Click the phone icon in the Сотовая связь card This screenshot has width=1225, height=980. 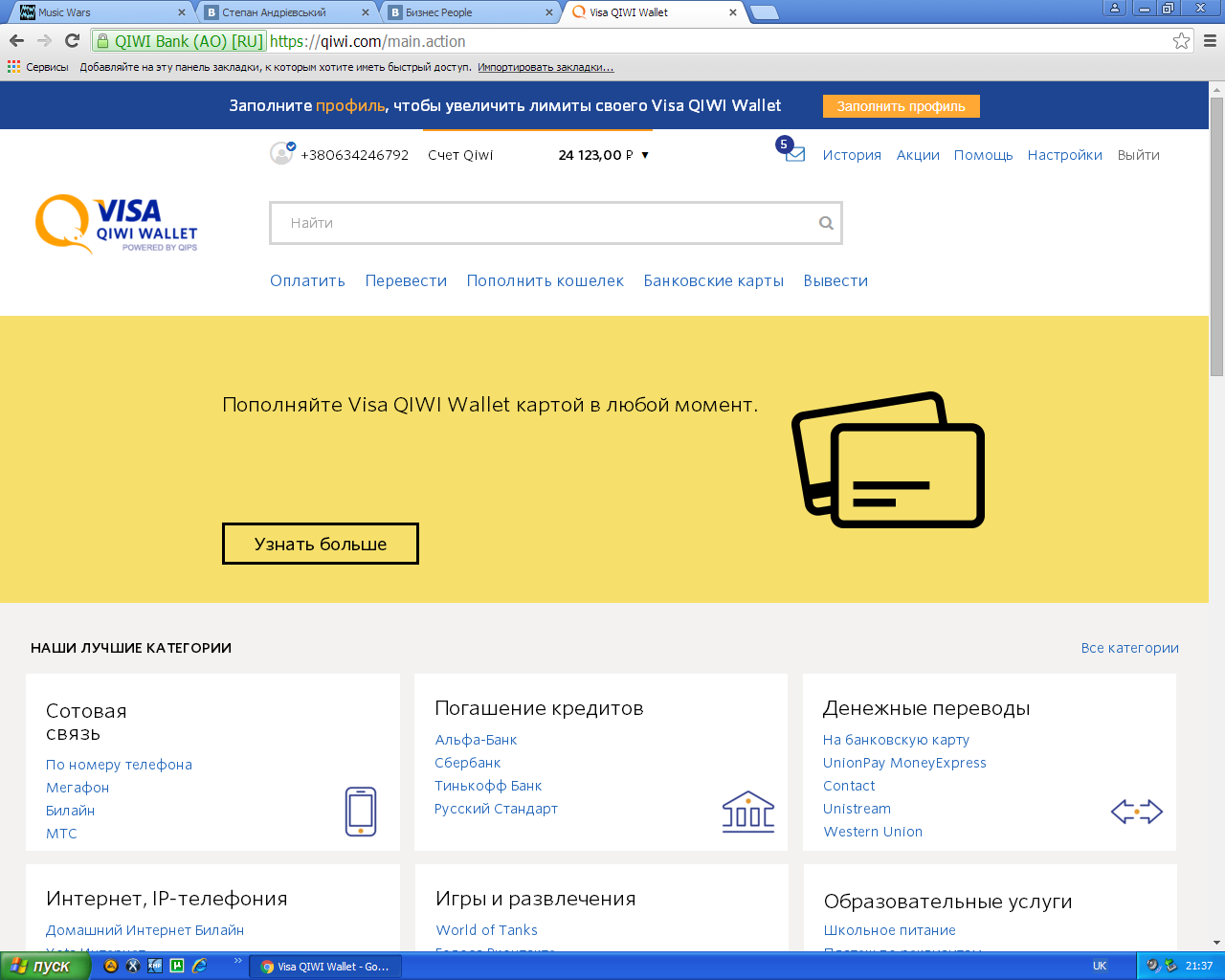click(x=361, y=812)
